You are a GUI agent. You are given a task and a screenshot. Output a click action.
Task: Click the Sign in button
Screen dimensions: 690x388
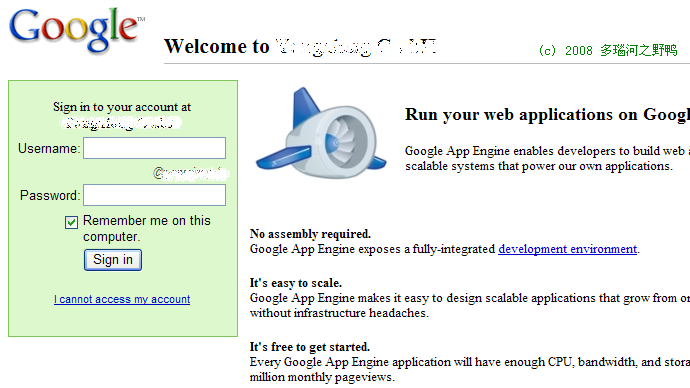[x=113, y=260]
